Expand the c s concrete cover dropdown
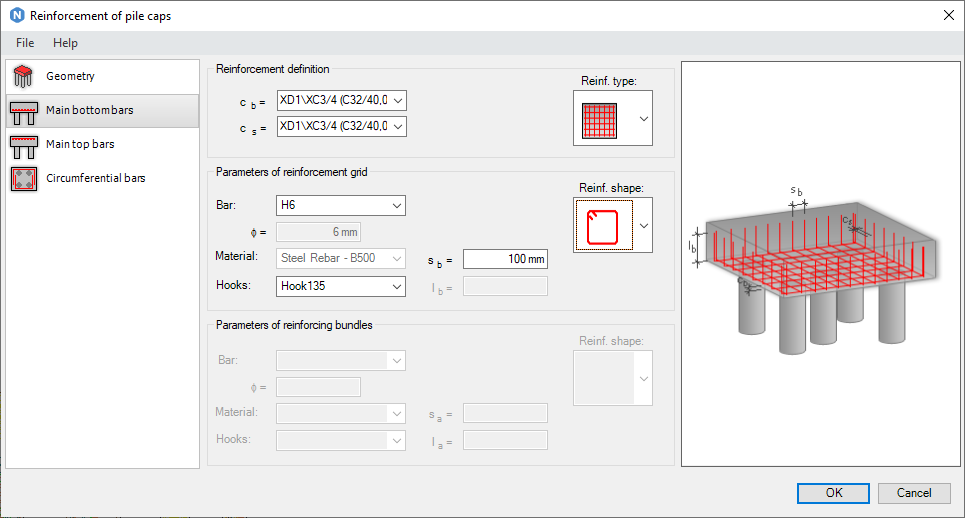 pyautogui.click(x=398, y=126)
